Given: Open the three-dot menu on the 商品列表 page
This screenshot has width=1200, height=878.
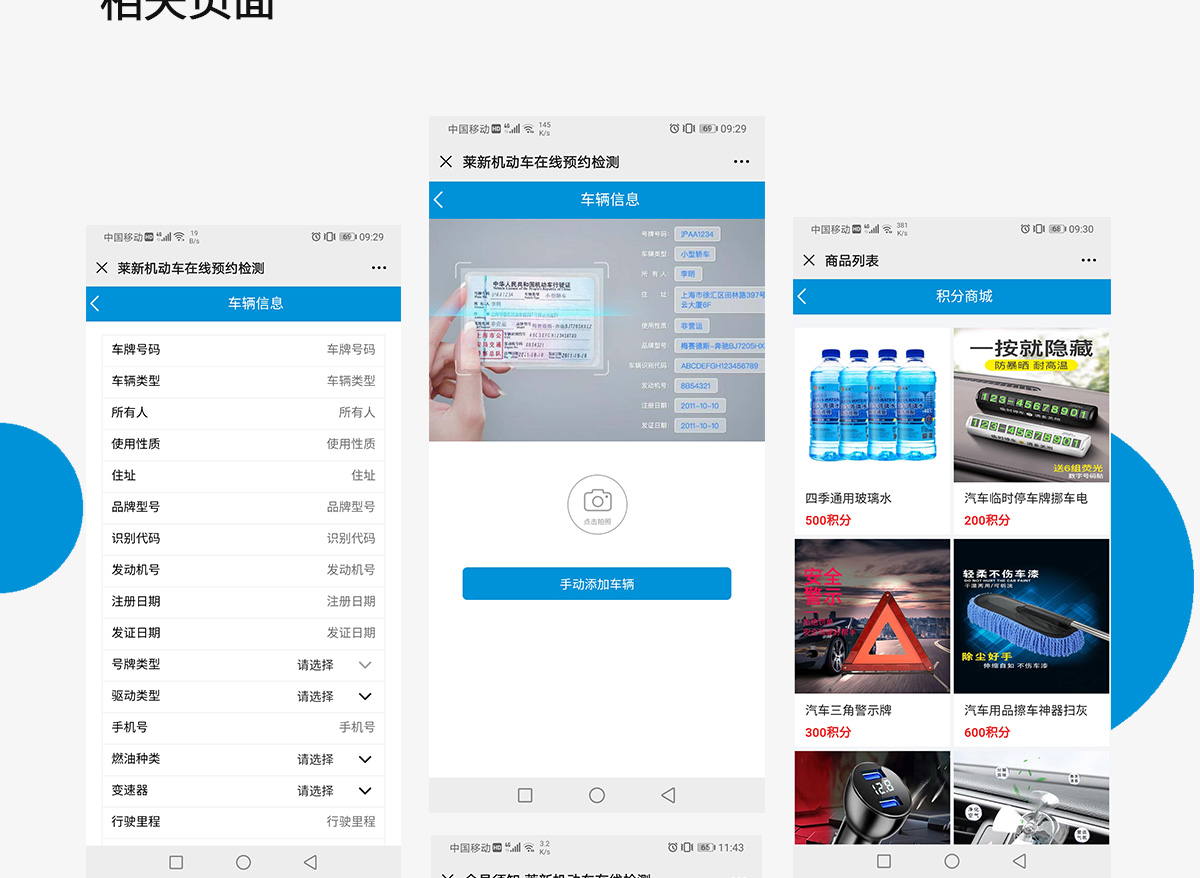Looking at the screenshot, I should point(1089,260).
